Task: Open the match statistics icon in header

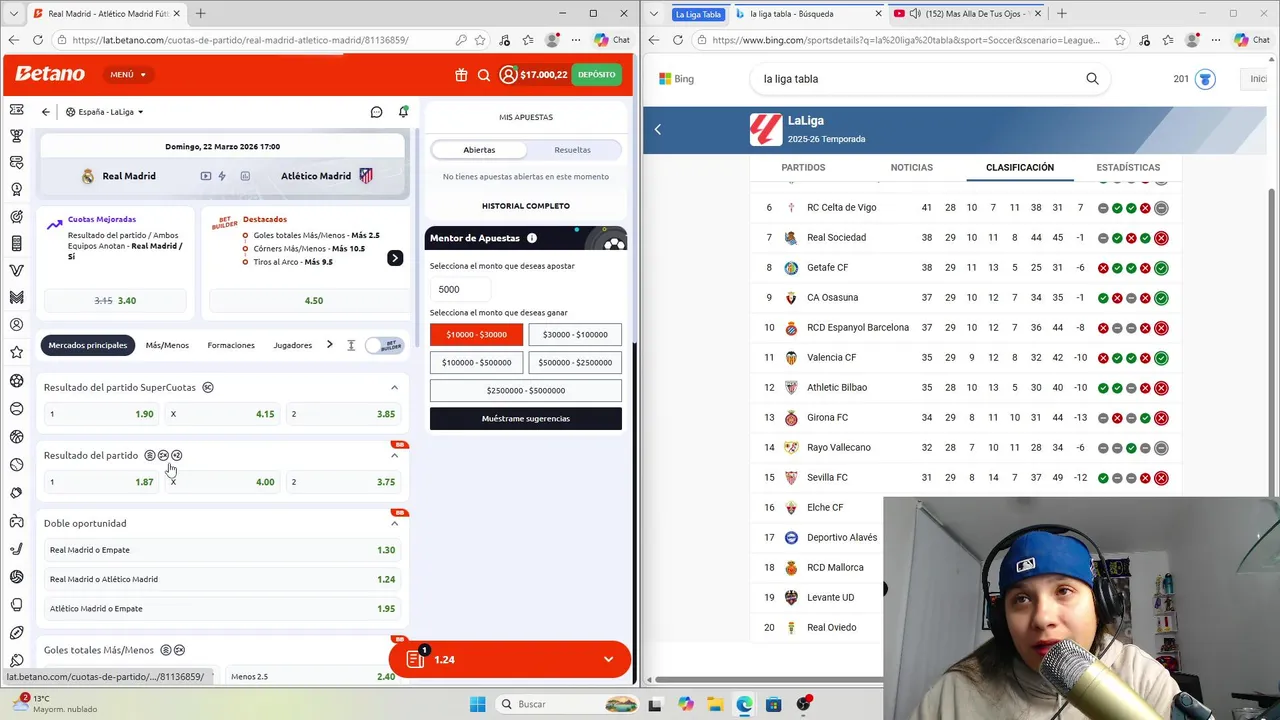Action: tap(245, 176)
